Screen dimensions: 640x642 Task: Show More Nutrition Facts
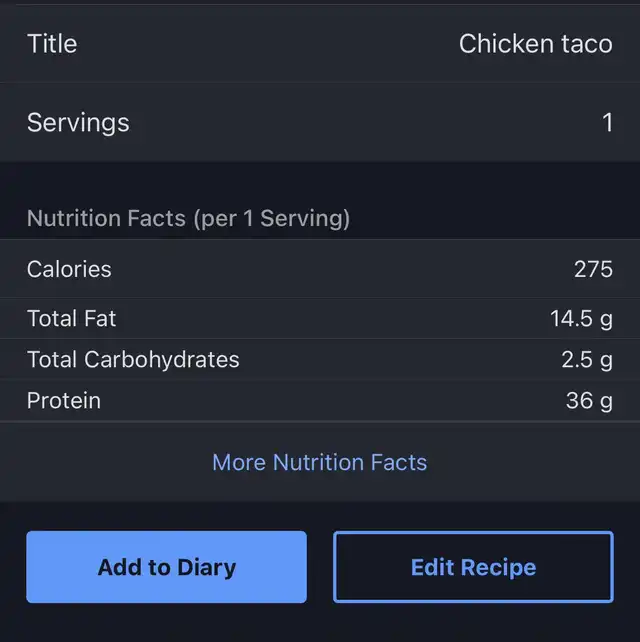[x=319, y=462]
